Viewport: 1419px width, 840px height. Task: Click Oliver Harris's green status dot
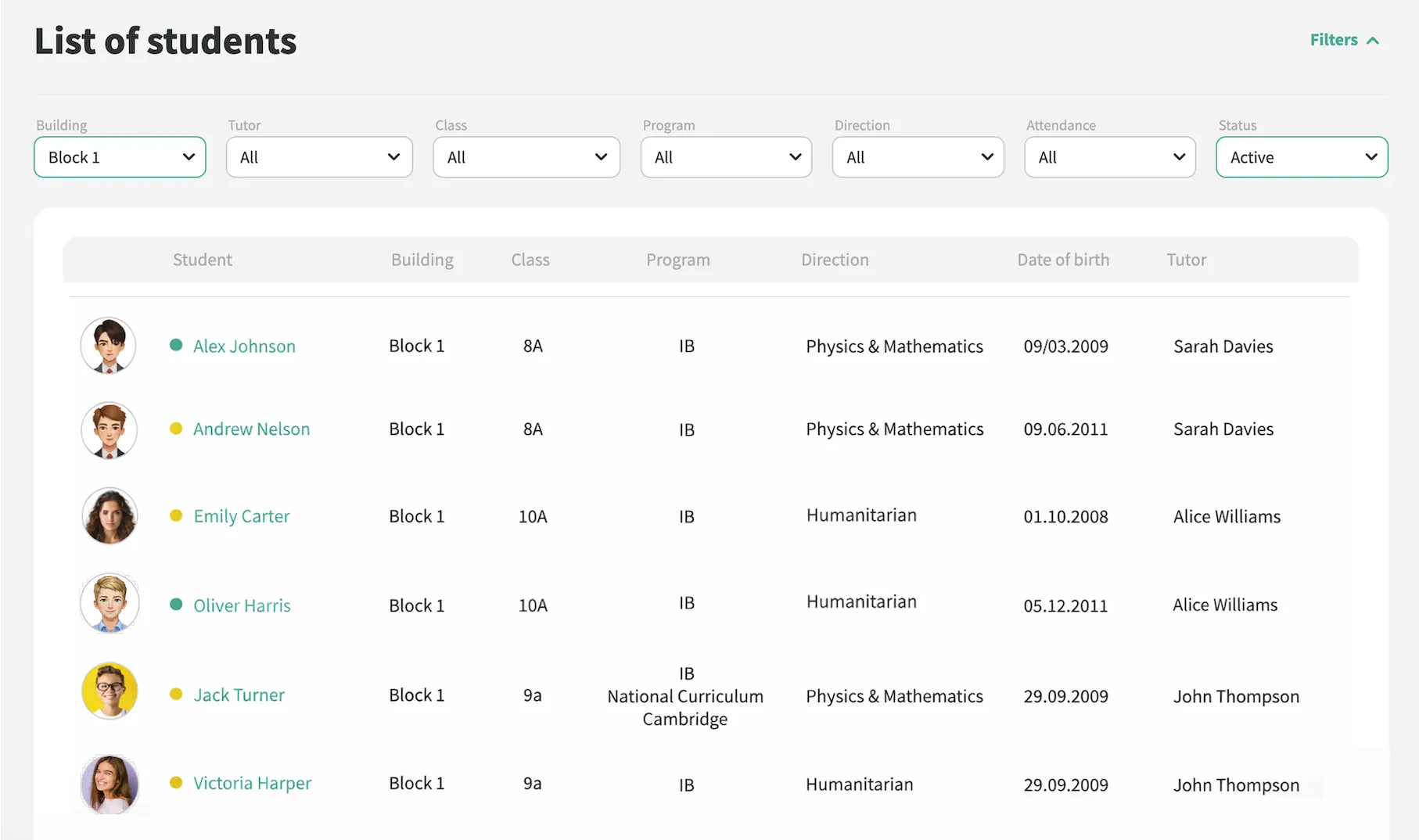click(x=175, y=605)
